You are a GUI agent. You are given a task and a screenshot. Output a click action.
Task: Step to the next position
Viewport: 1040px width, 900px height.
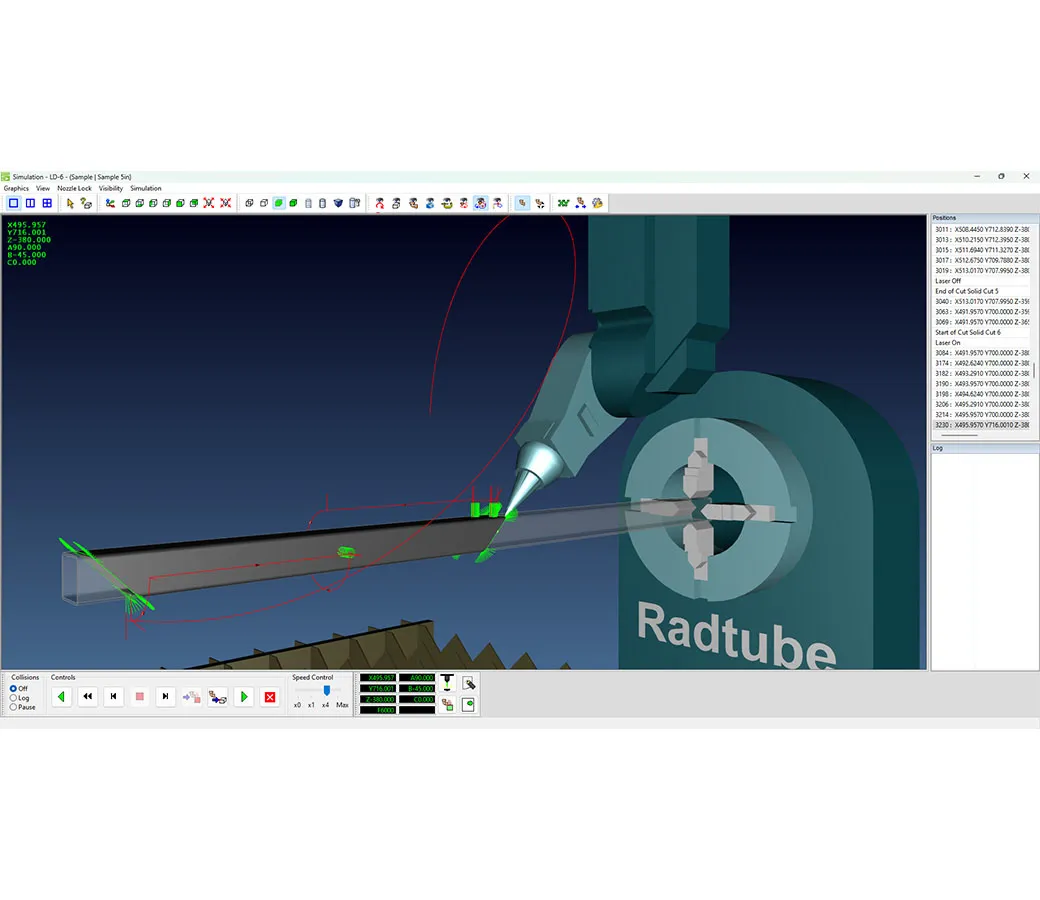[166, 697]
